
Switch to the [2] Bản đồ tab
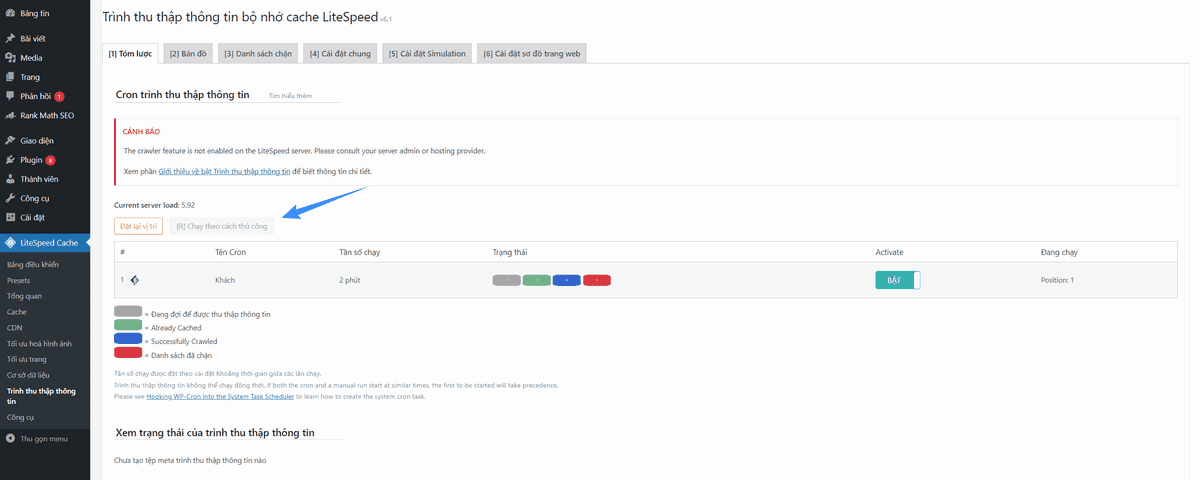pos(187,53)
